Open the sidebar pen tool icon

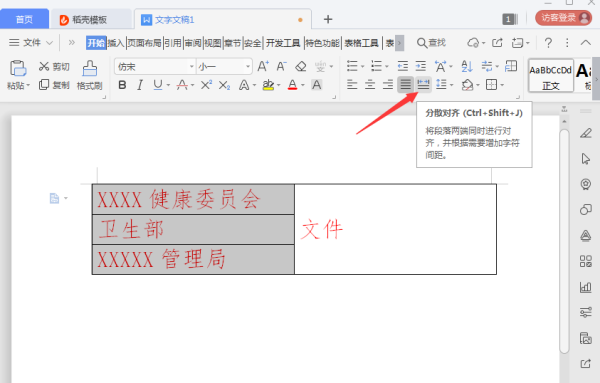[x=586, y=133]
